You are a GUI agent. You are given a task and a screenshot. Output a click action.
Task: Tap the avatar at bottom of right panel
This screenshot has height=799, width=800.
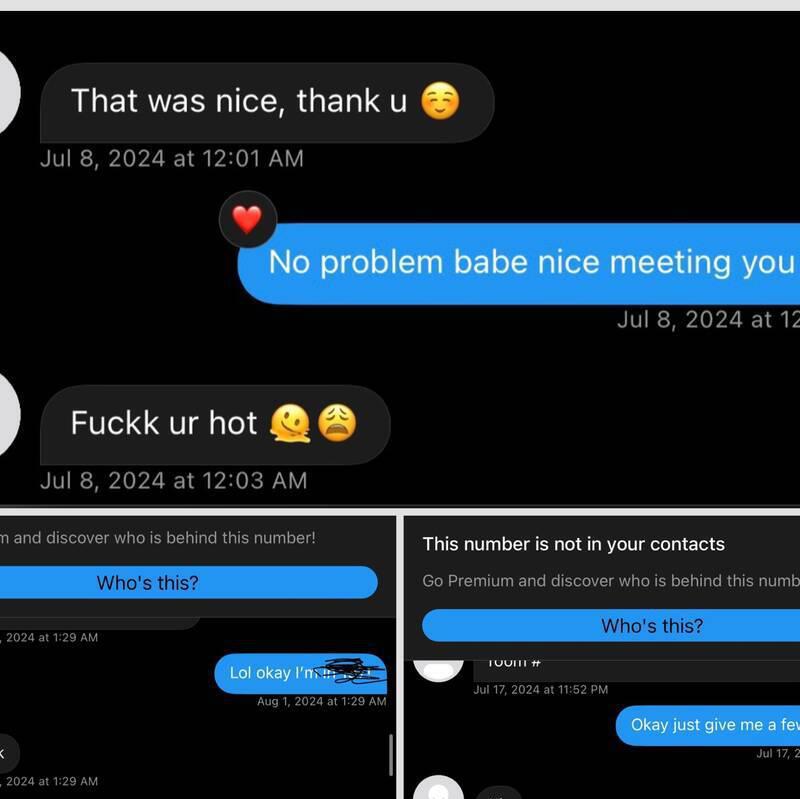tap(438, 787)
